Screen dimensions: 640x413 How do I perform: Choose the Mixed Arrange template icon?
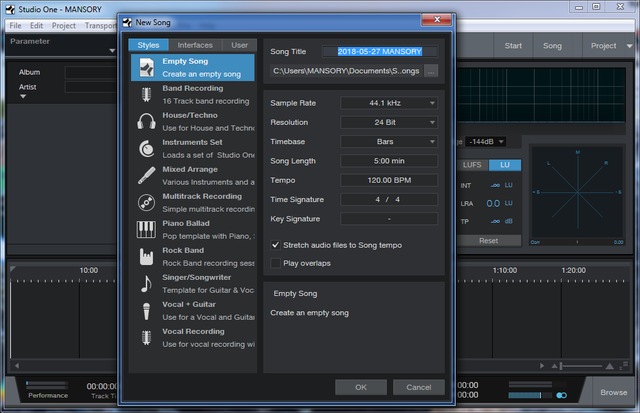[145, 175]
